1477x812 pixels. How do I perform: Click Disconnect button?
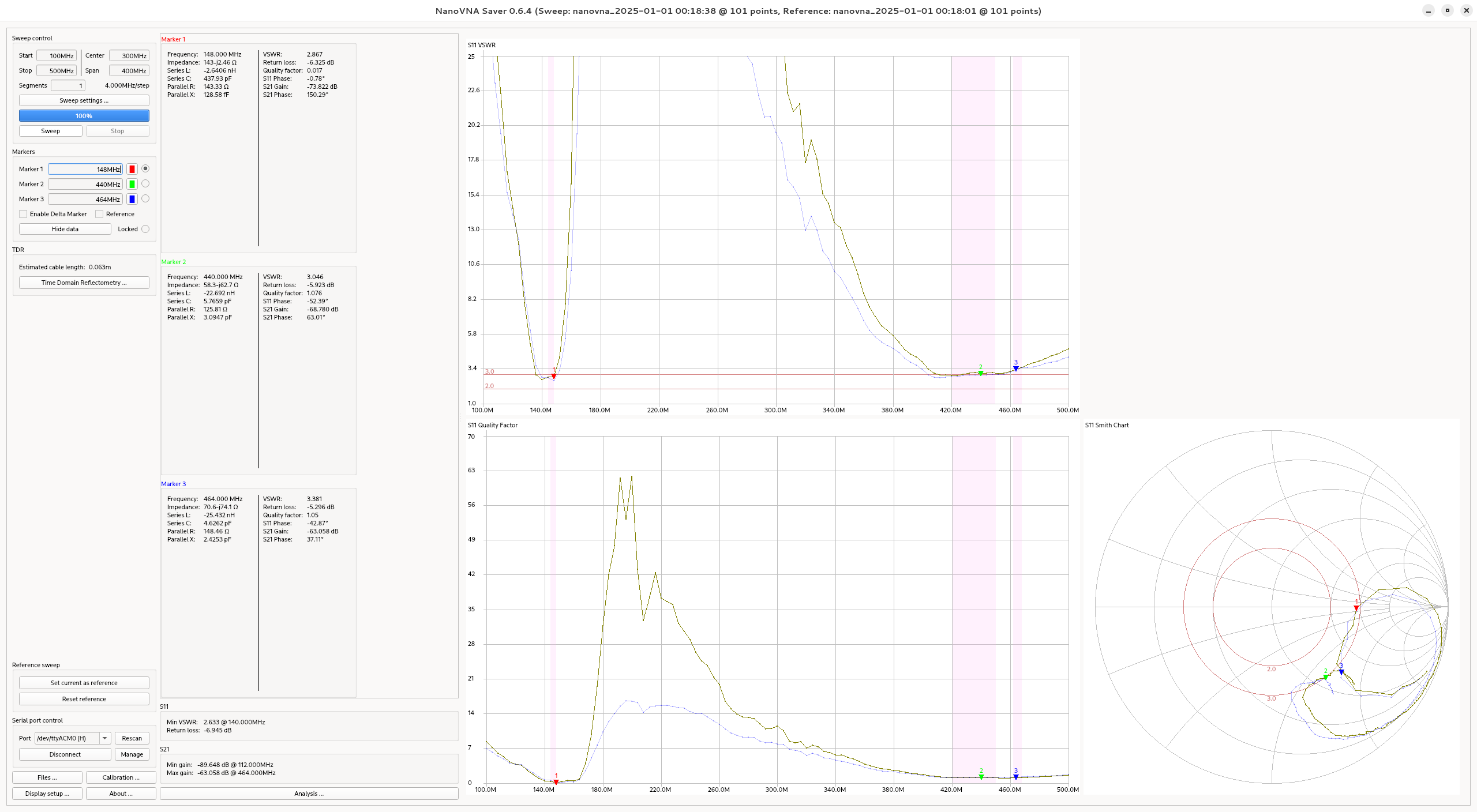coord(65,754)
